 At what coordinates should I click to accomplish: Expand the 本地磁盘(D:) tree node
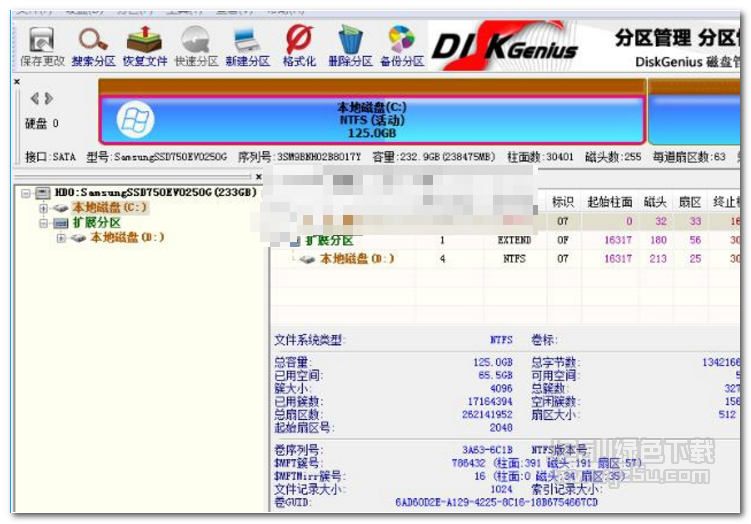click(x=61, y=238)
